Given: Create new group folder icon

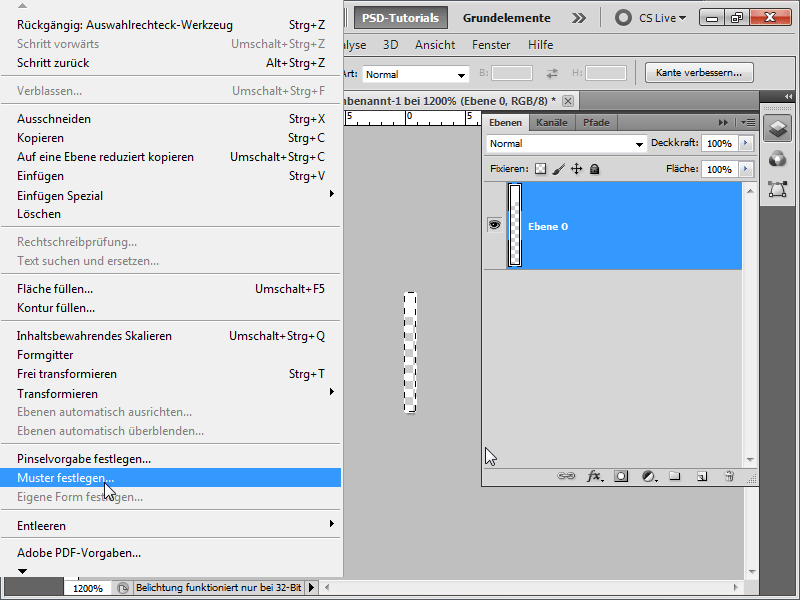Looking at the screenshot, I should click(674, 476).
